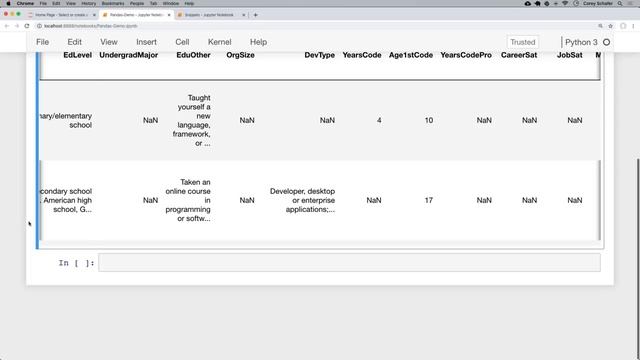The height and width of the screenshot is (360, 640).
Task: Click the Age1stCode value 17
Action: [429, 200]
